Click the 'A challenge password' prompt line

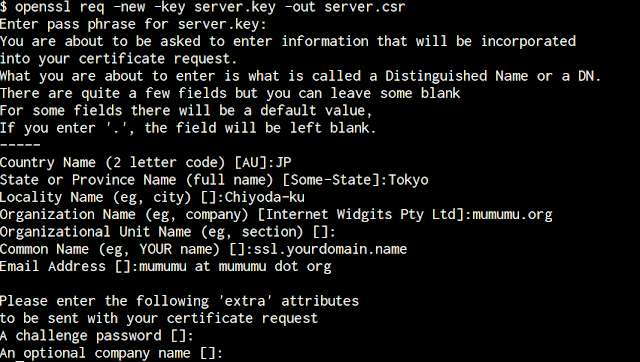97,336
